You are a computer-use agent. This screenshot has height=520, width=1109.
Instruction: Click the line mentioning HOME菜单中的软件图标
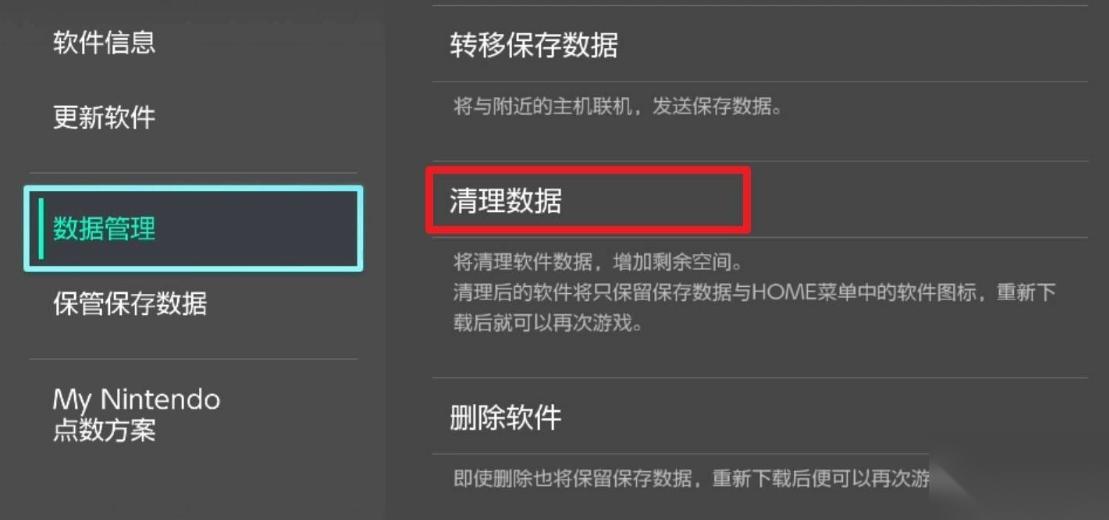click(755, 294)
